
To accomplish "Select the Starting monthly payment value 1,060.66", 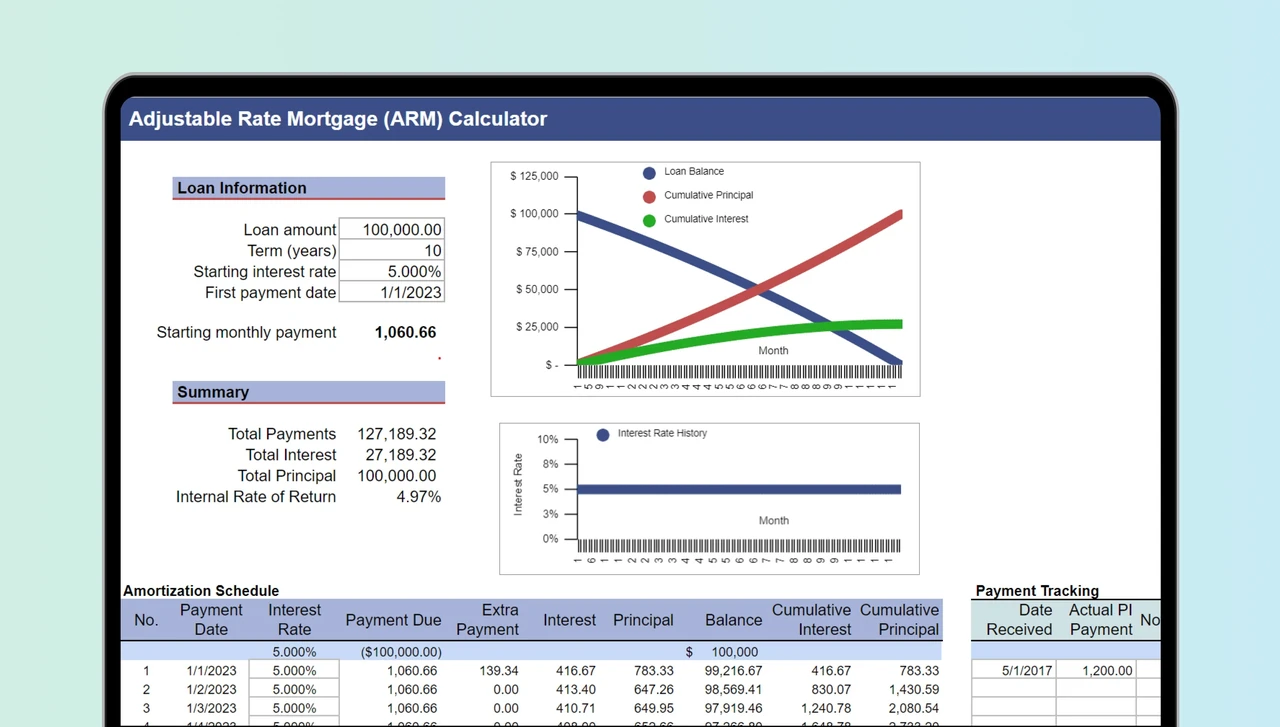I will 405,332.
